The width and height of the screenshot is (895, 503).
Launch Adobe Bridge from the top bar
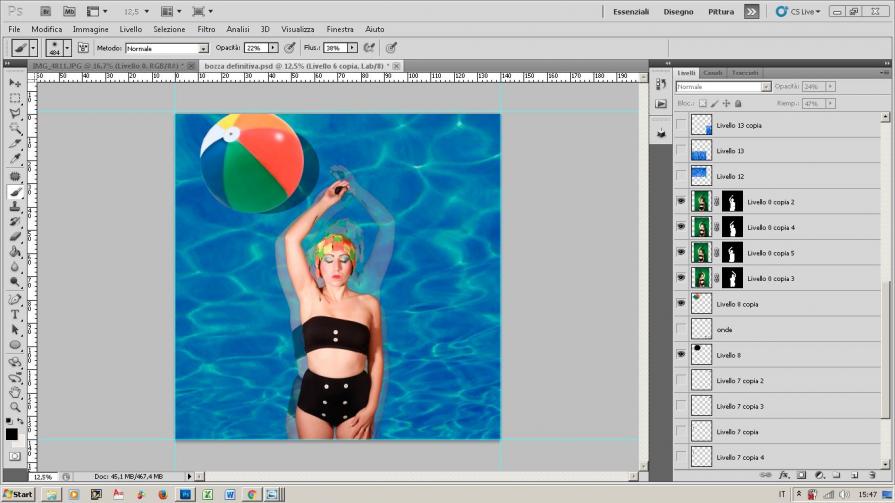[x=47, y=11]
